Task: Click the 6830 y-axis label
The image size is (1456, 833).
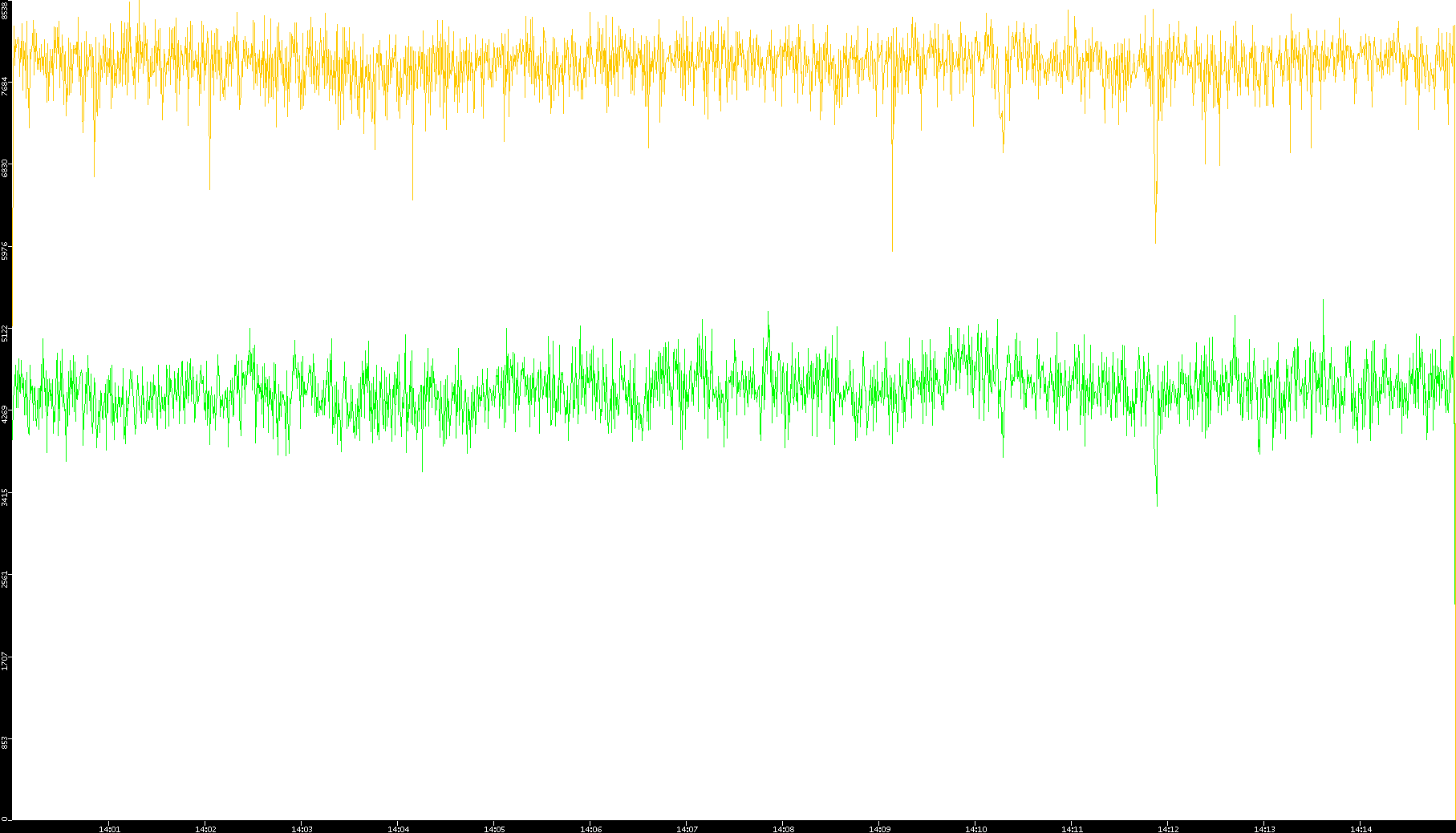Action: (x=6, y=168)
